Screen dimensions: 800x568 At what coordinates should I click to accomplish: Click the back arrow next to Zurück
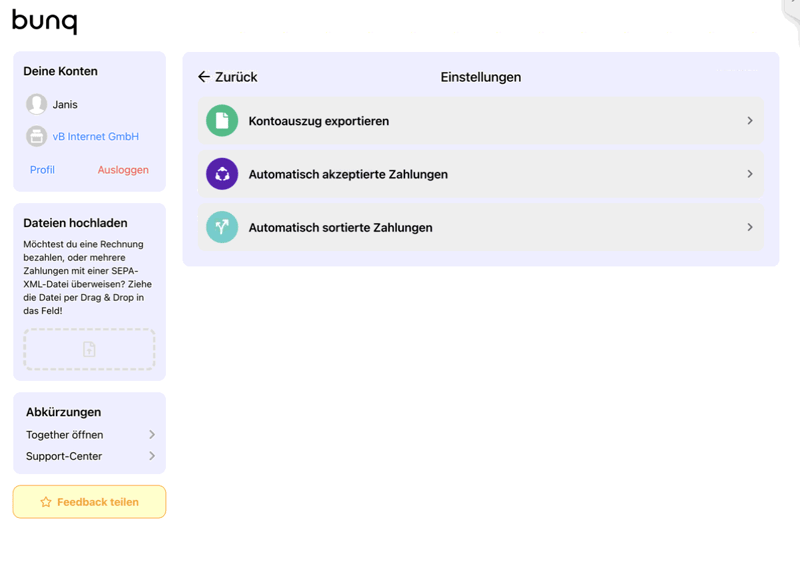tap(204, 77)
